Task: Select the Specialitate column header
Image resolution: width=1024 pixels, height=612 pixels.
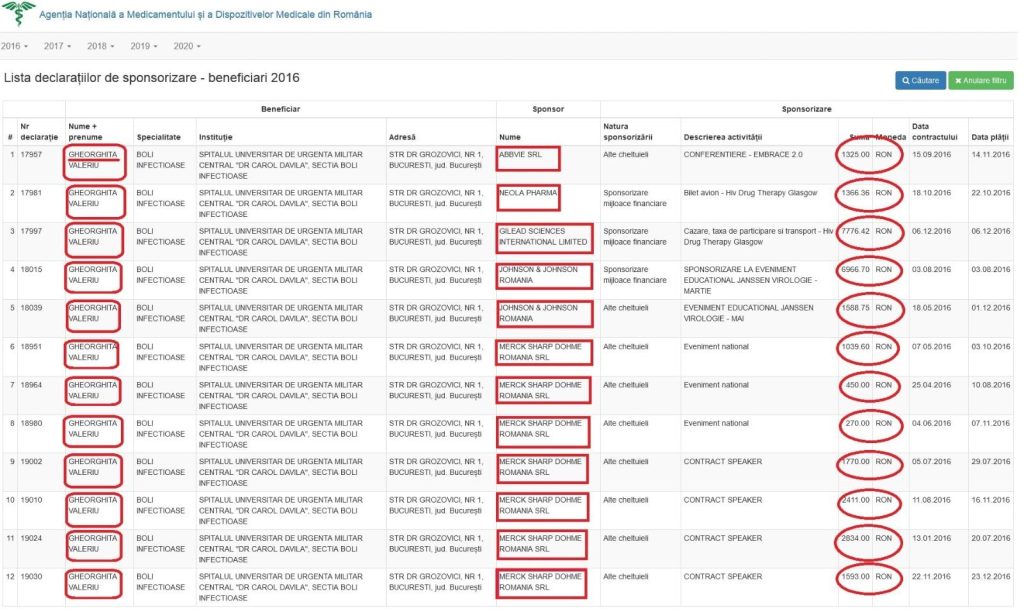Action: tap(159, 137)
